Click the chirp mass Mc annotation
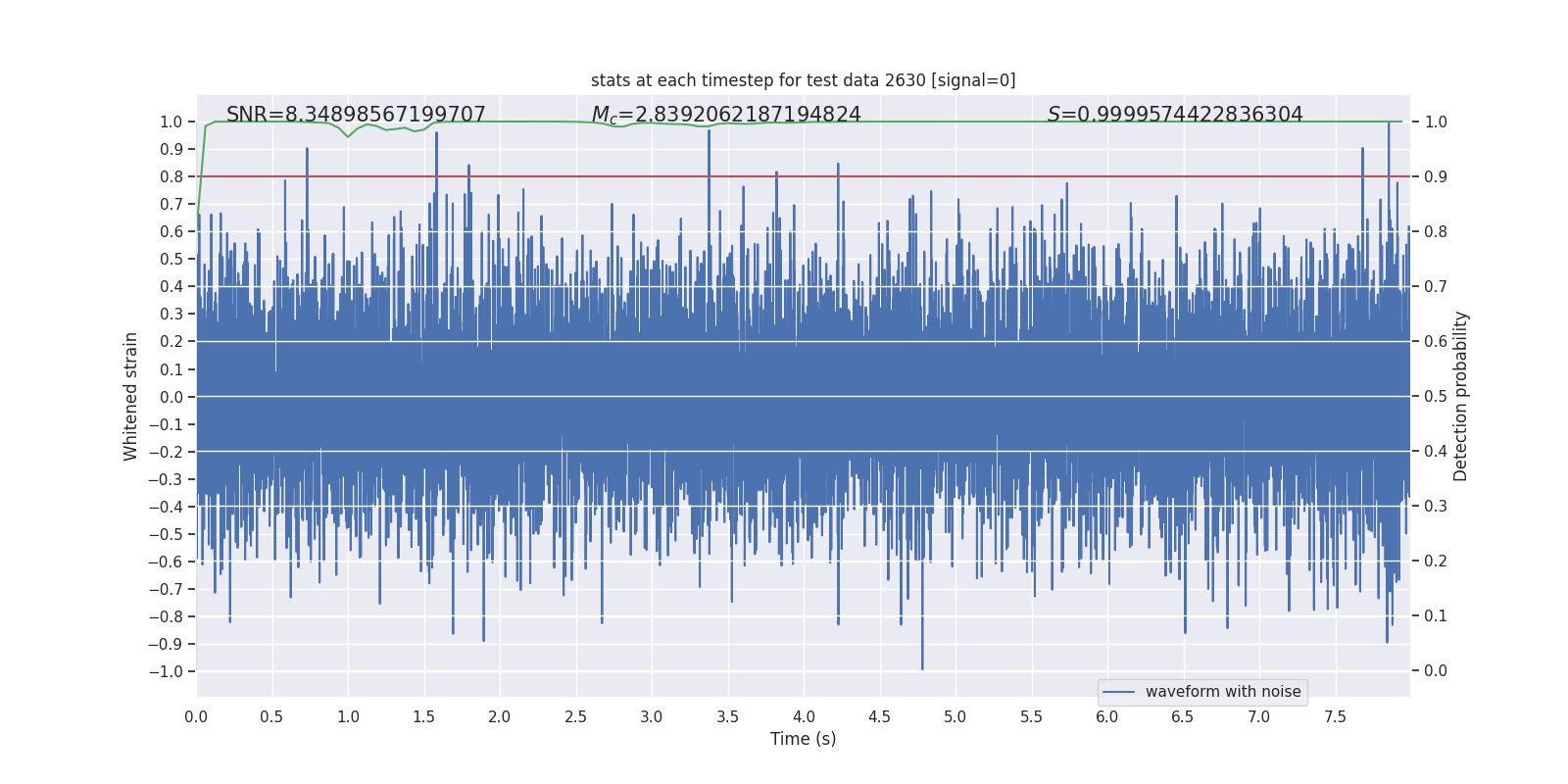The width and height of the screenshot is (1568, 784). pos(726,115)
